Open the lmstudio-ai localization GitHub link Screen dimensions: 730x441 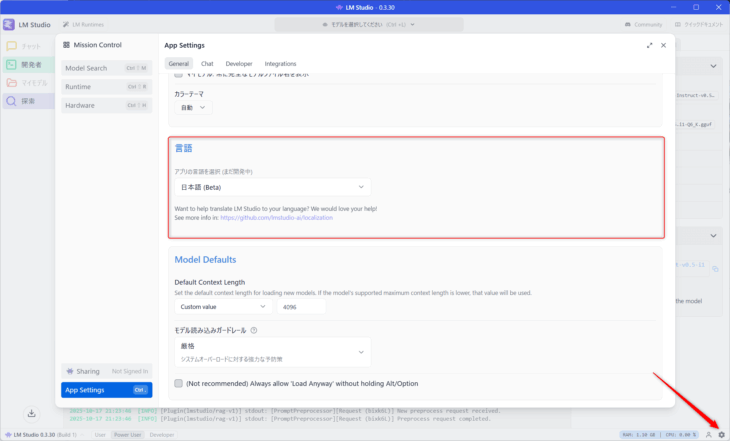276,217
